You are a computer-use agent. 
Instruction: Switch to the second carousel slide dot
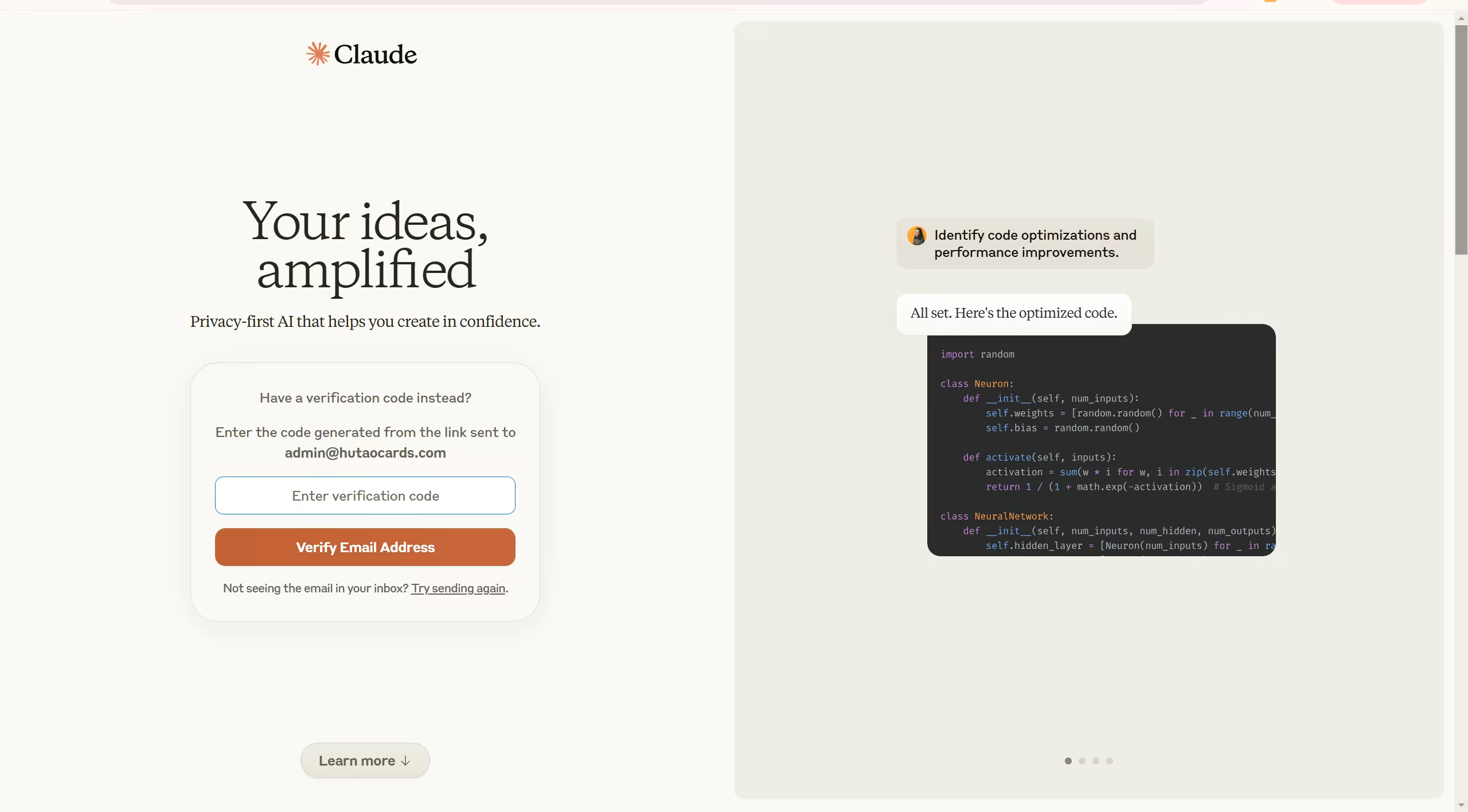1082,761
